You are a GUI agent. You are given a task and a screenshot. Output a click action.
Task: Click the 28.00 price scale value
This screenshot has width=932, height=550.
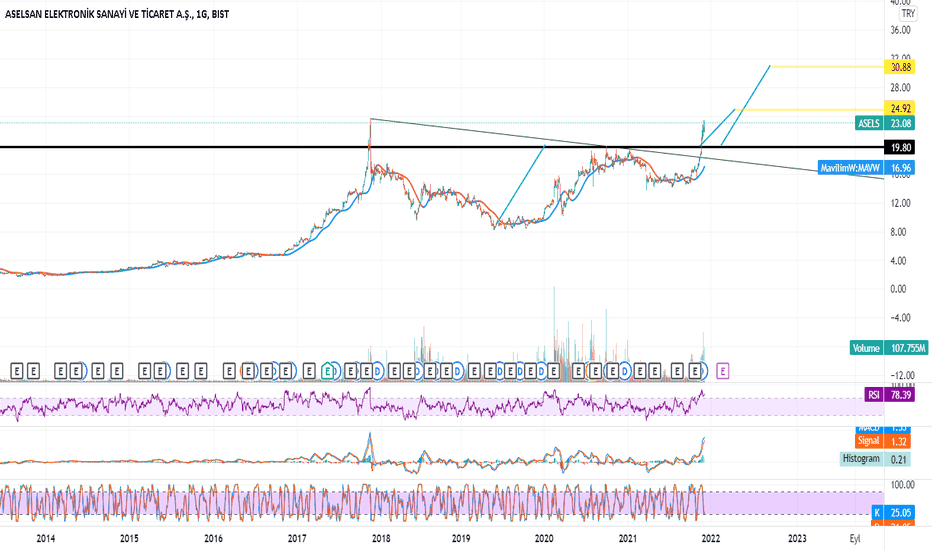click(x=900, y=88)
